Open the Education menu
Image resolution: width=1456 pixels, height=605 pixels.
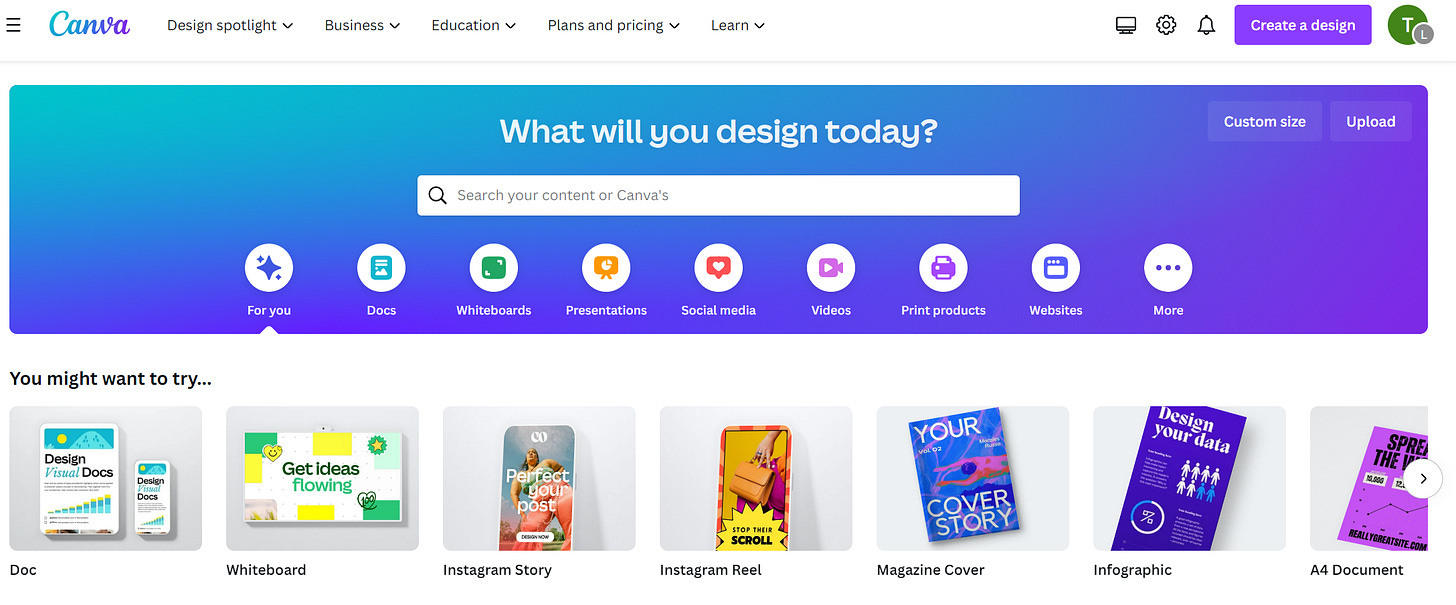(x=474, y=25)
